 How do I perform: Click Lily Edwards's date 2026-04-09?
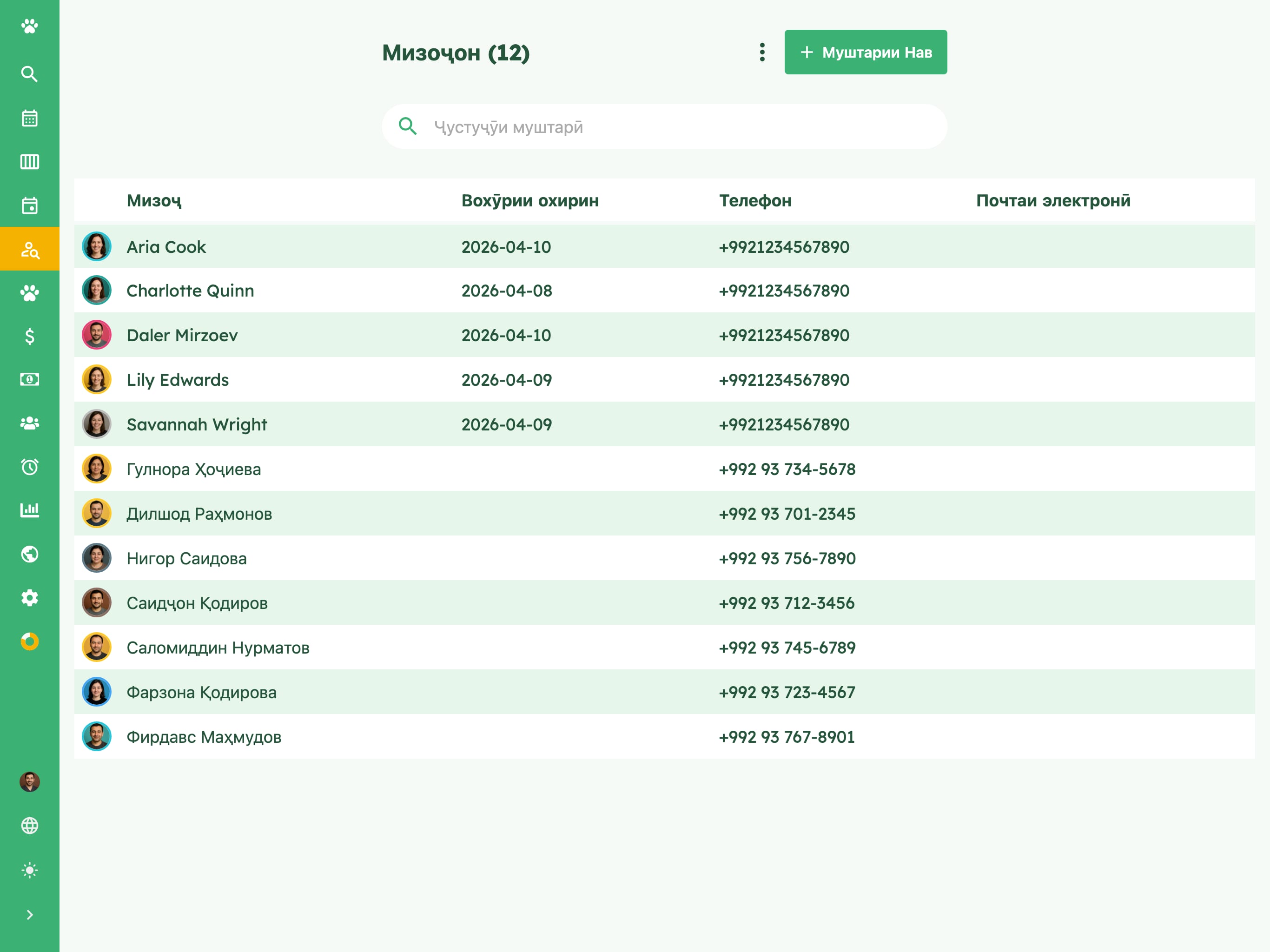pos(506,380)
